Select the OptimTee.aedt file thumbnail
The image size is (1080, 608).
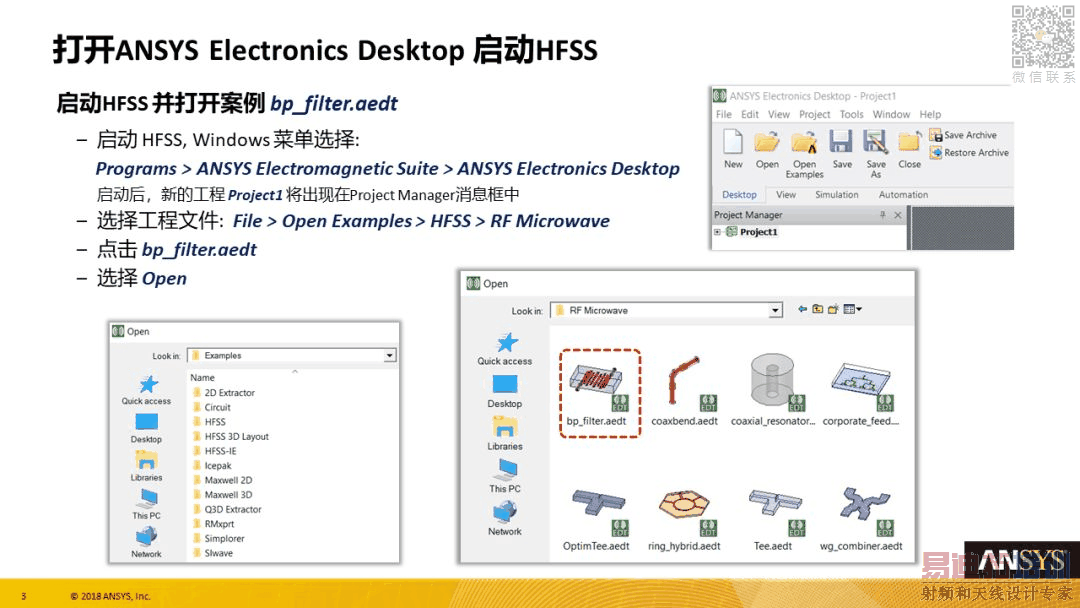point(596,518)
